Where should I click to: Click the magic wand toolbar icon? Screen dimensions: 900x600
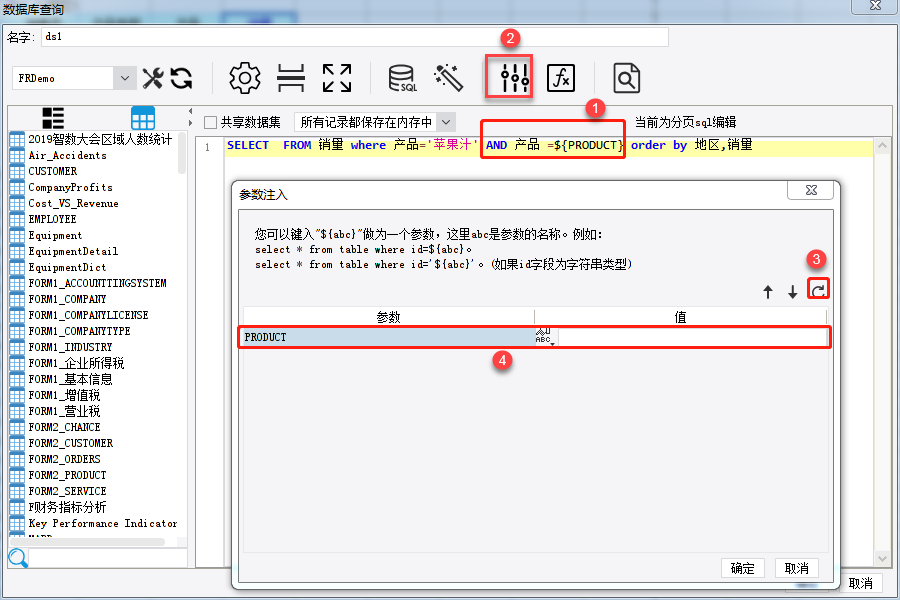pos(448,78)
